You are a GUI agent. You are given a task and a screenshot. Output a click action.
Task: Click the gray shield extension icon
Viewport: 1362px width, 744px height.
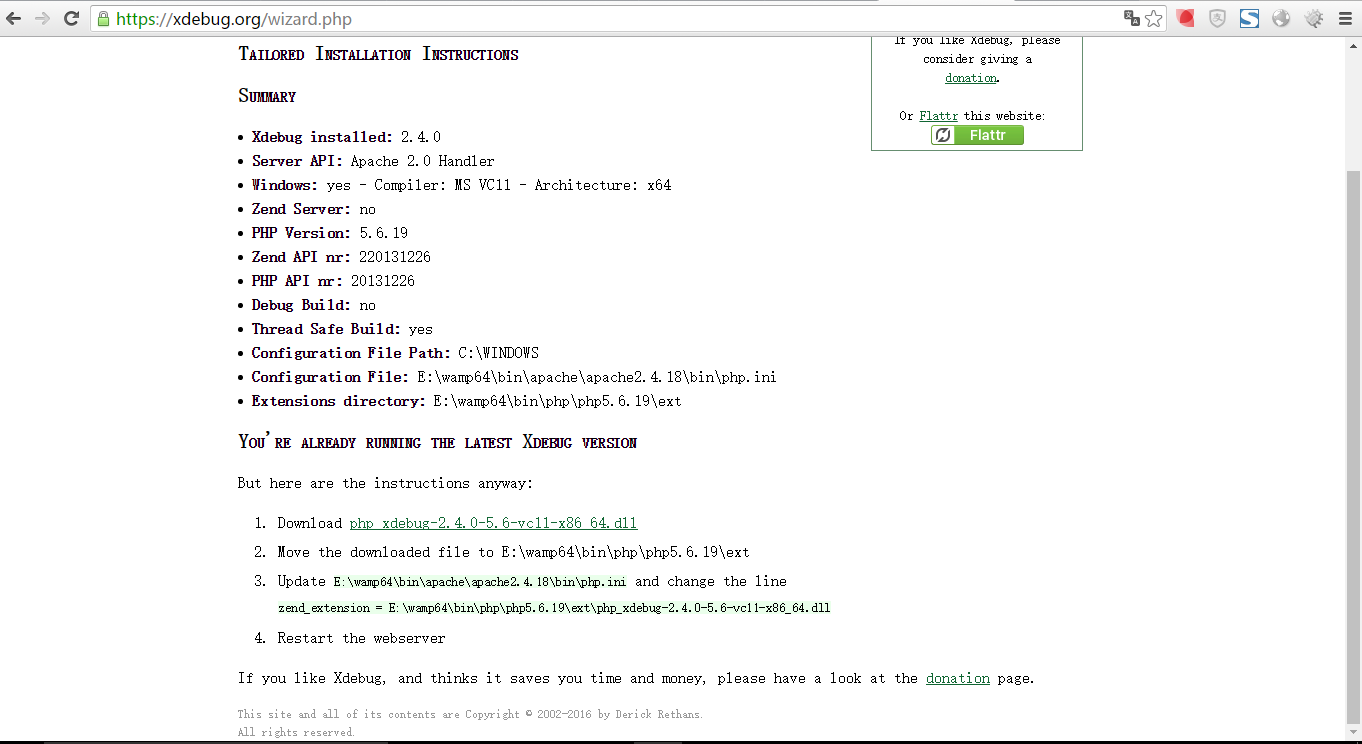(1217, 18)
